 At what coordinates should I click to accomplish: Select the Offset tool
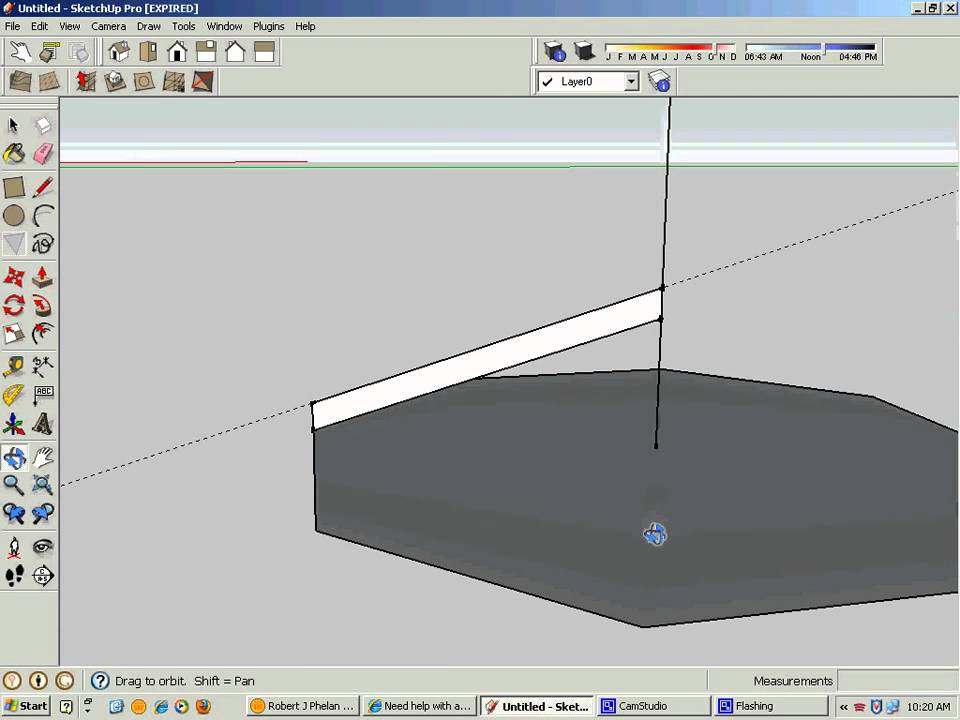click(x=43, y=333)
